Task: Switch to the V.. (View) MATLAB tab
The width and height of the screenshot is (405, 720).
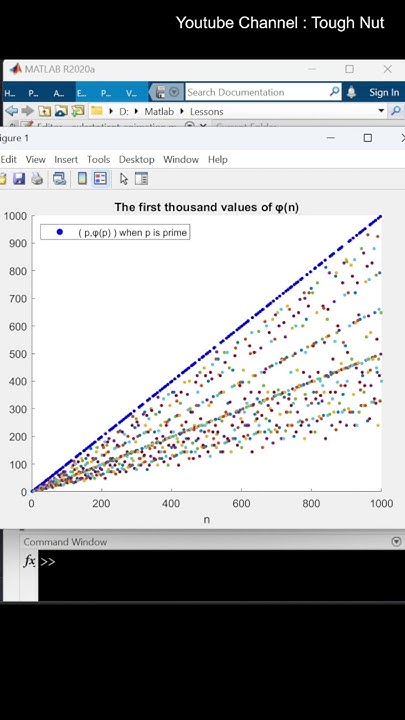Action: 131,93
